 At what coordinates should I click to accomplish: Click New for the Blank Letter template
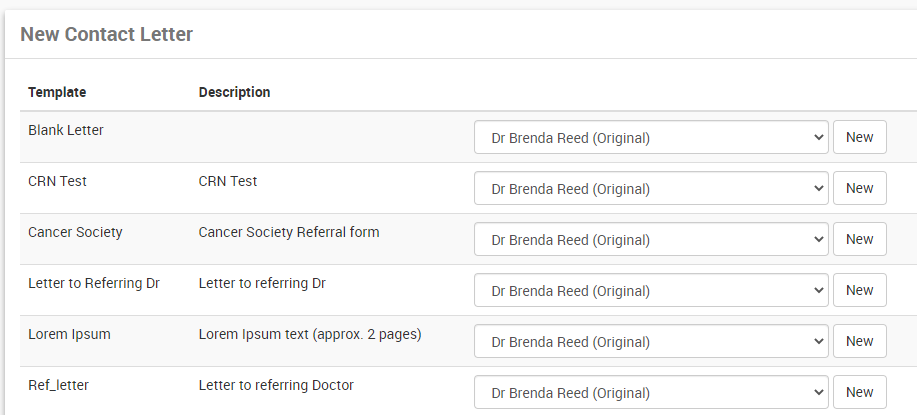859,138
